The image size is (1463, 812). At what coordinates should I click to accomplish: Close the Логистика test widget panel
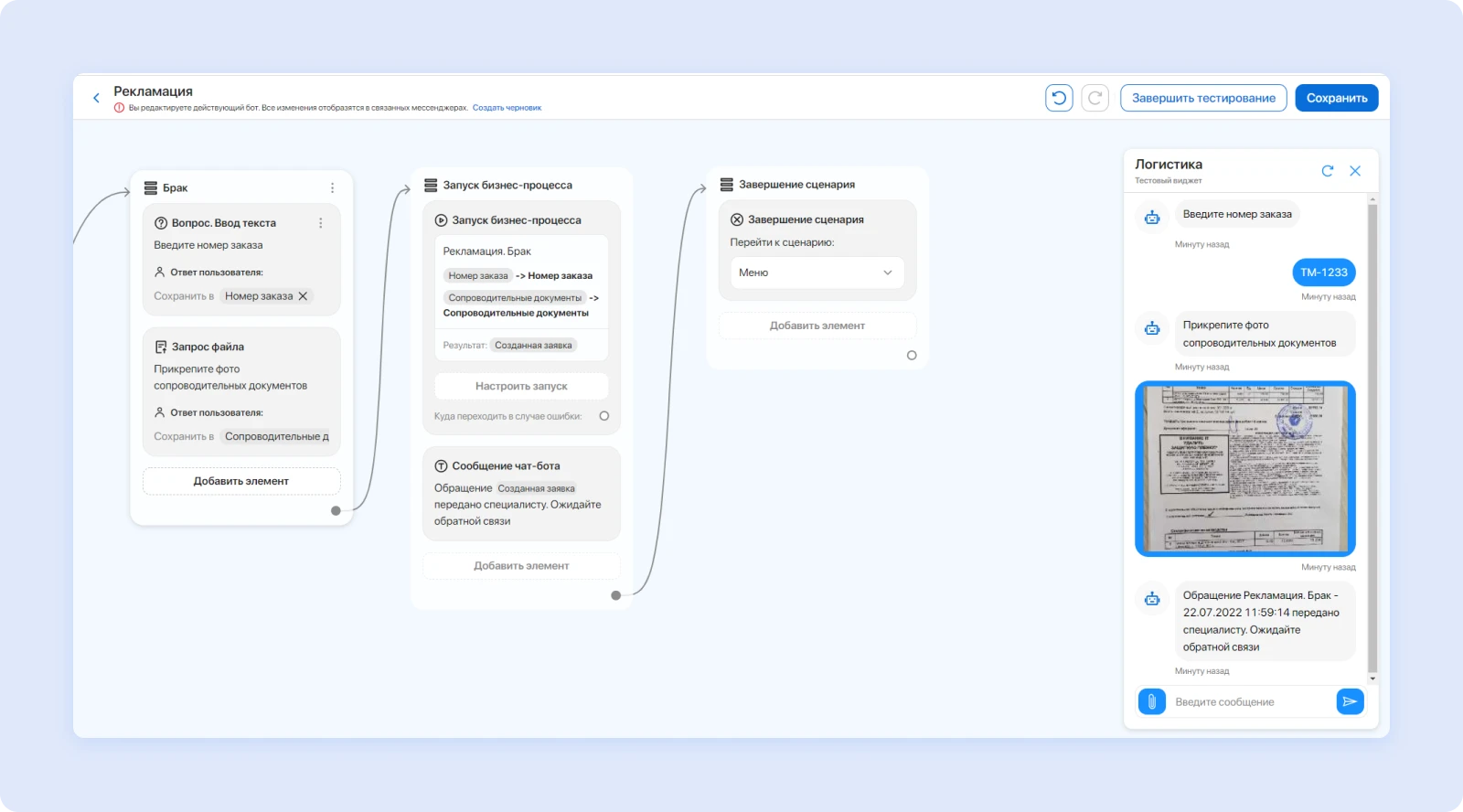click(x=1355, y=171)
